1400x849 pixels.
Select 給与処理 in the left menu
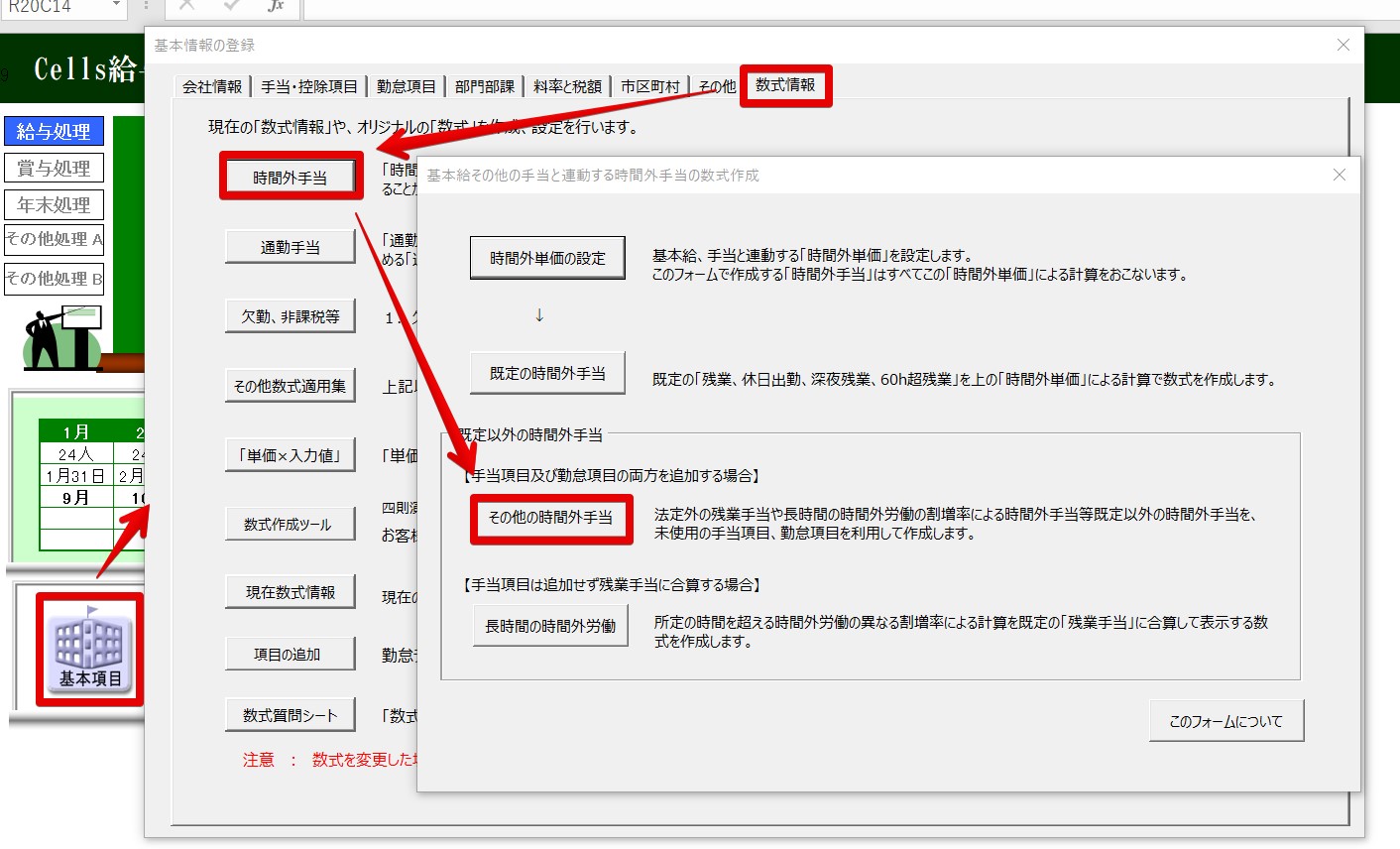coord(54,131)
